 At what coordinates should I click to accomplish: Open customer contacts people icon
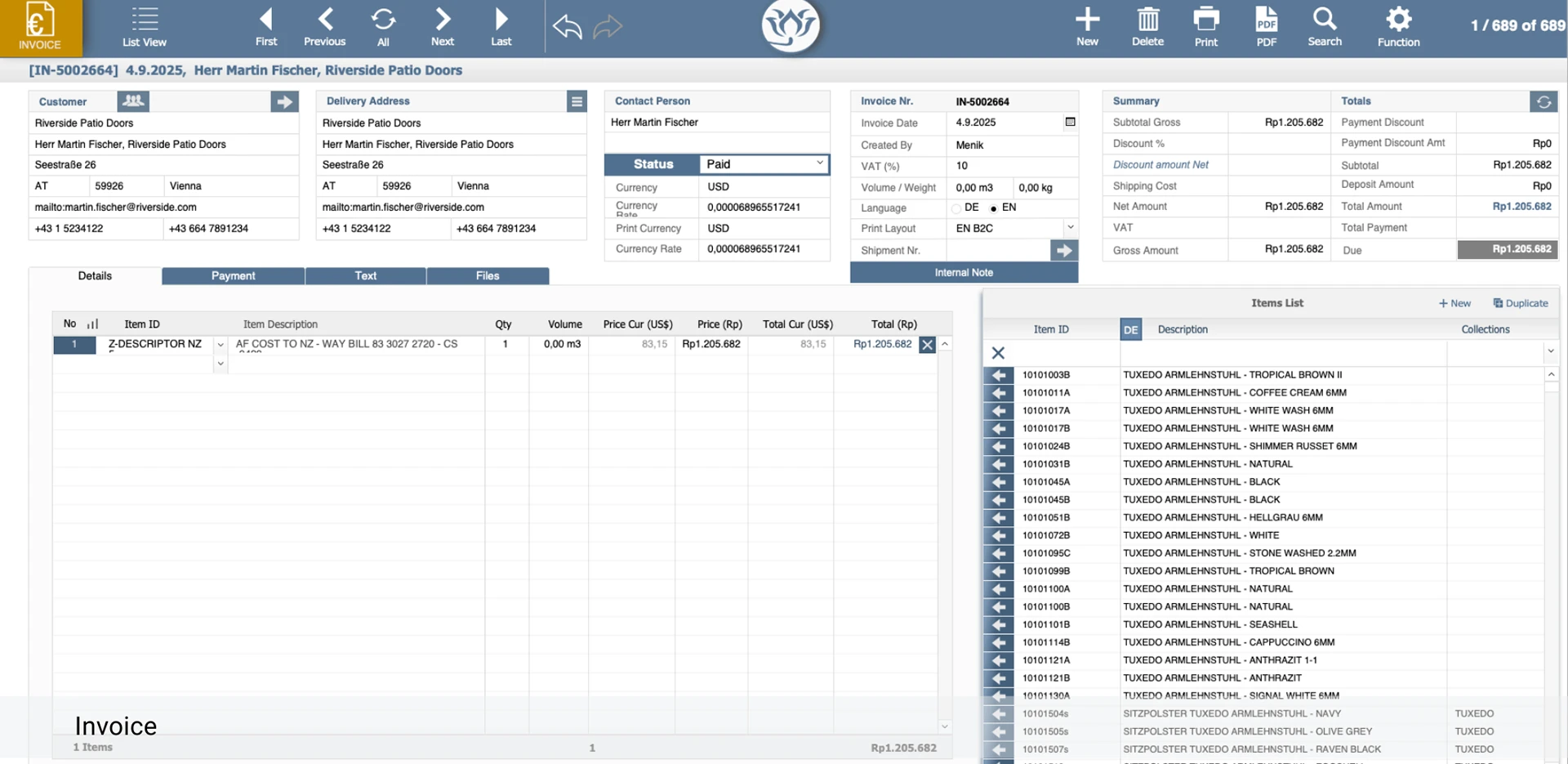click(133, 101)
